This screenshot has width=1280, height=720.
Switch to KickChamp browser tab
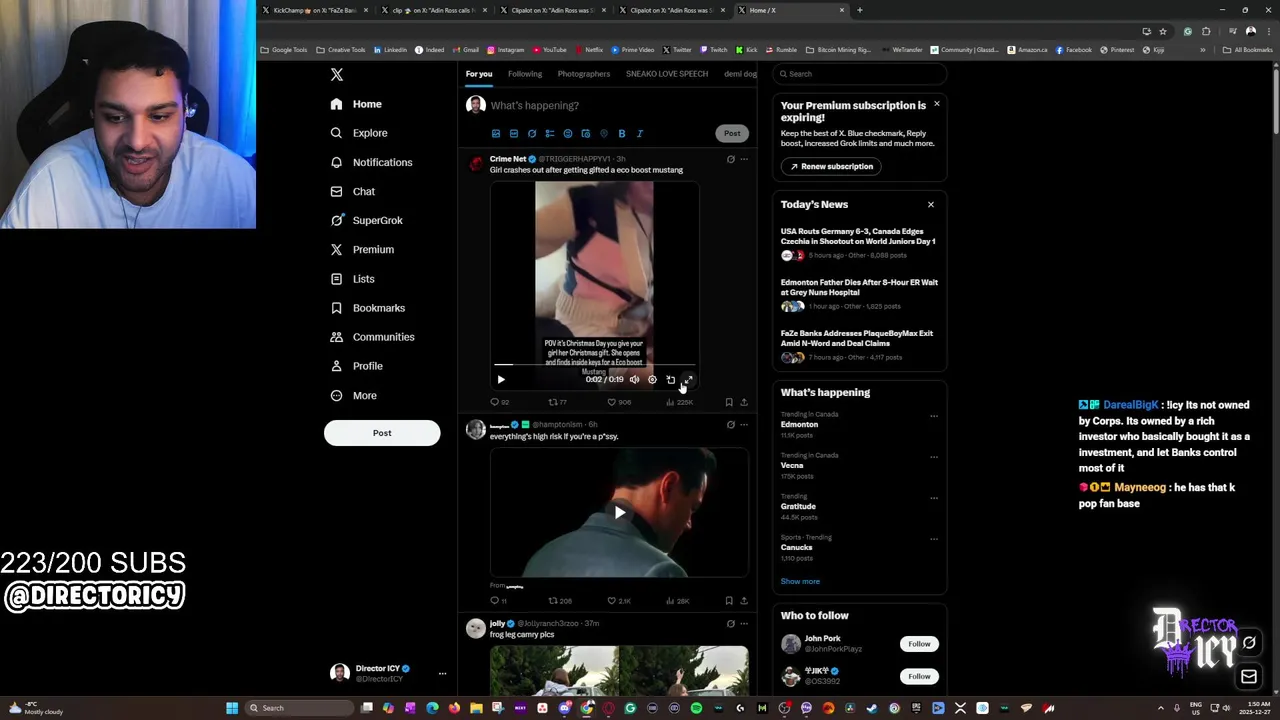click(x=315, y=10)
